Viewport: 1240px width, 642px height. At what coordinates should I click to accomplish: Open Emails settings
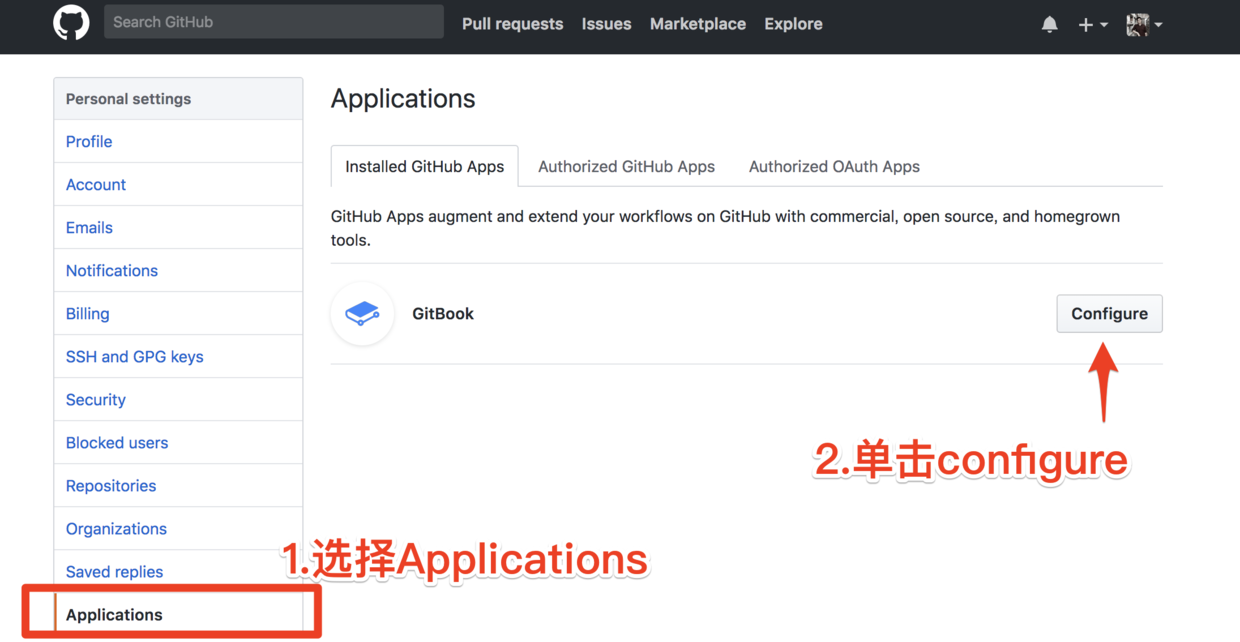pyautogui.click(x=178, y=228)
